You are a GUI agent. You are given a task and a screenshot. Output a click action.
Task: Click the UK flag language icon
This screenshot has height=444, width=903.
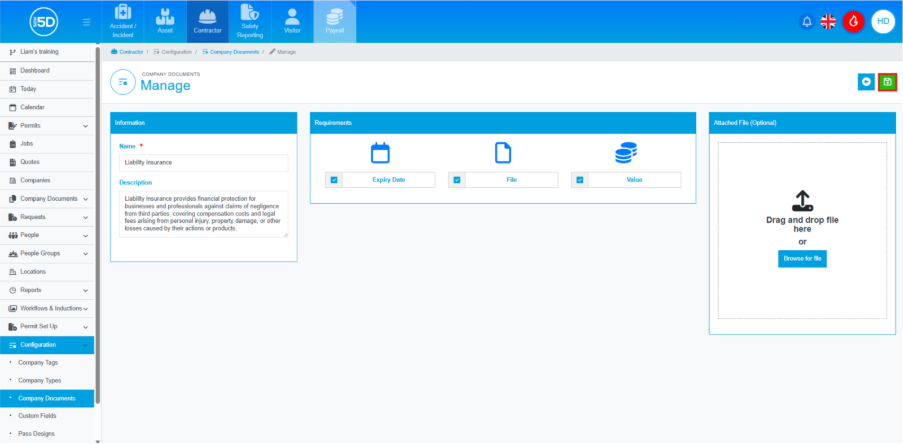coord(828,21)
